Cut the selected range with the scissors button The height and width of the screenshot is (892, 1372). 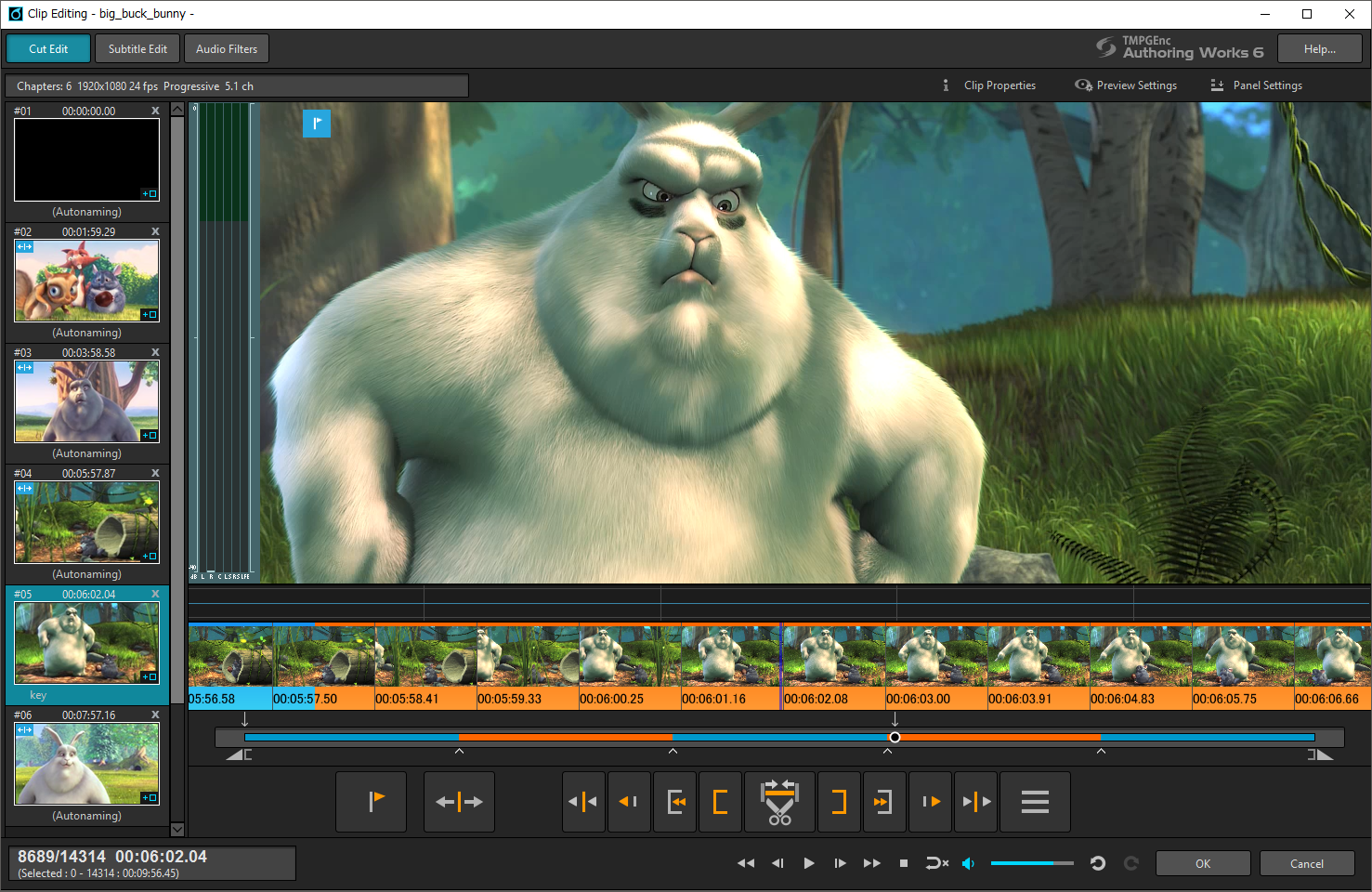click(779, 801)
